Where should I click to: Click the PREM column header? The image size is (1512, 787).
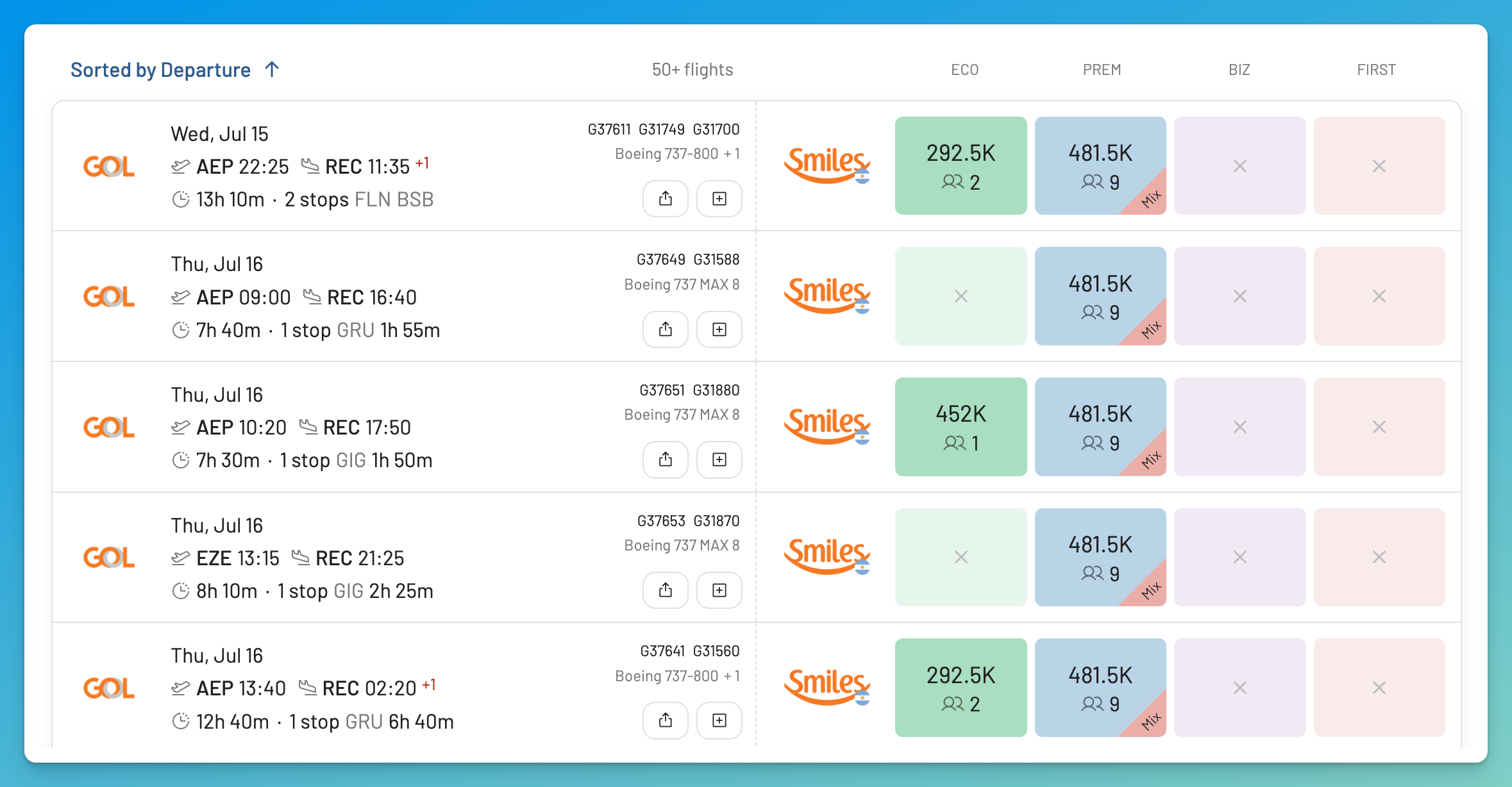pos(1102,69)
